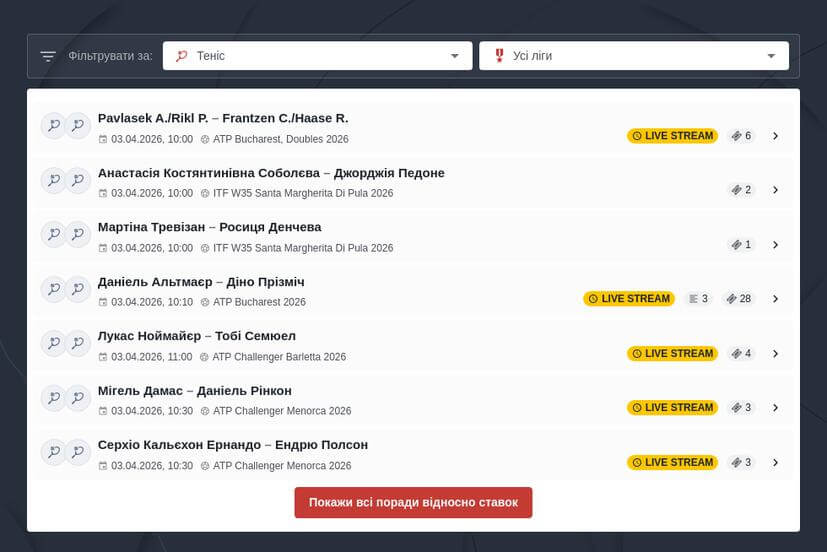Screen dimensions: 827x552
Task: Click tips count icon showing 28
Action: pyautogui.click(x=739, y=299)
